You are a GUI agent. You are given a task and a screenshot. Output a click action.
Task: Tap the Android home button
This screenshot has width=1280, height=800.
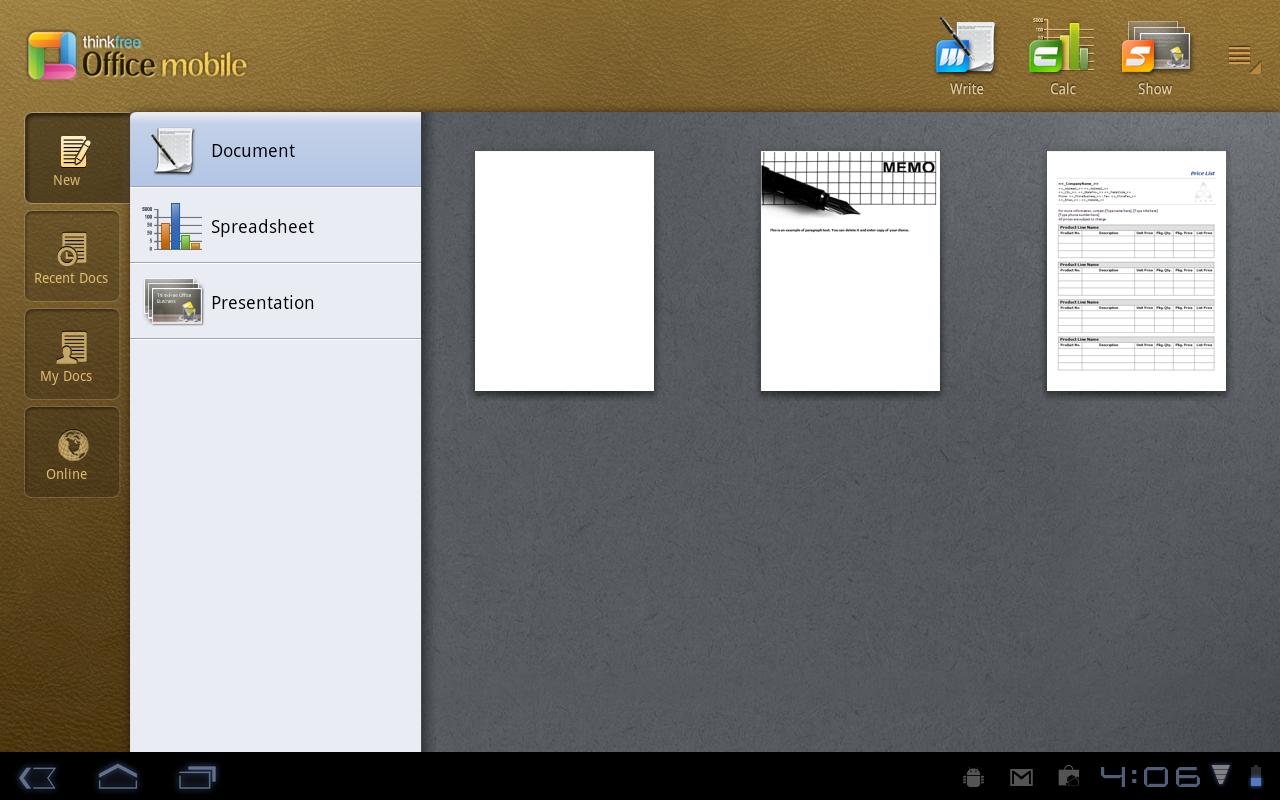(x=117, y=777)
